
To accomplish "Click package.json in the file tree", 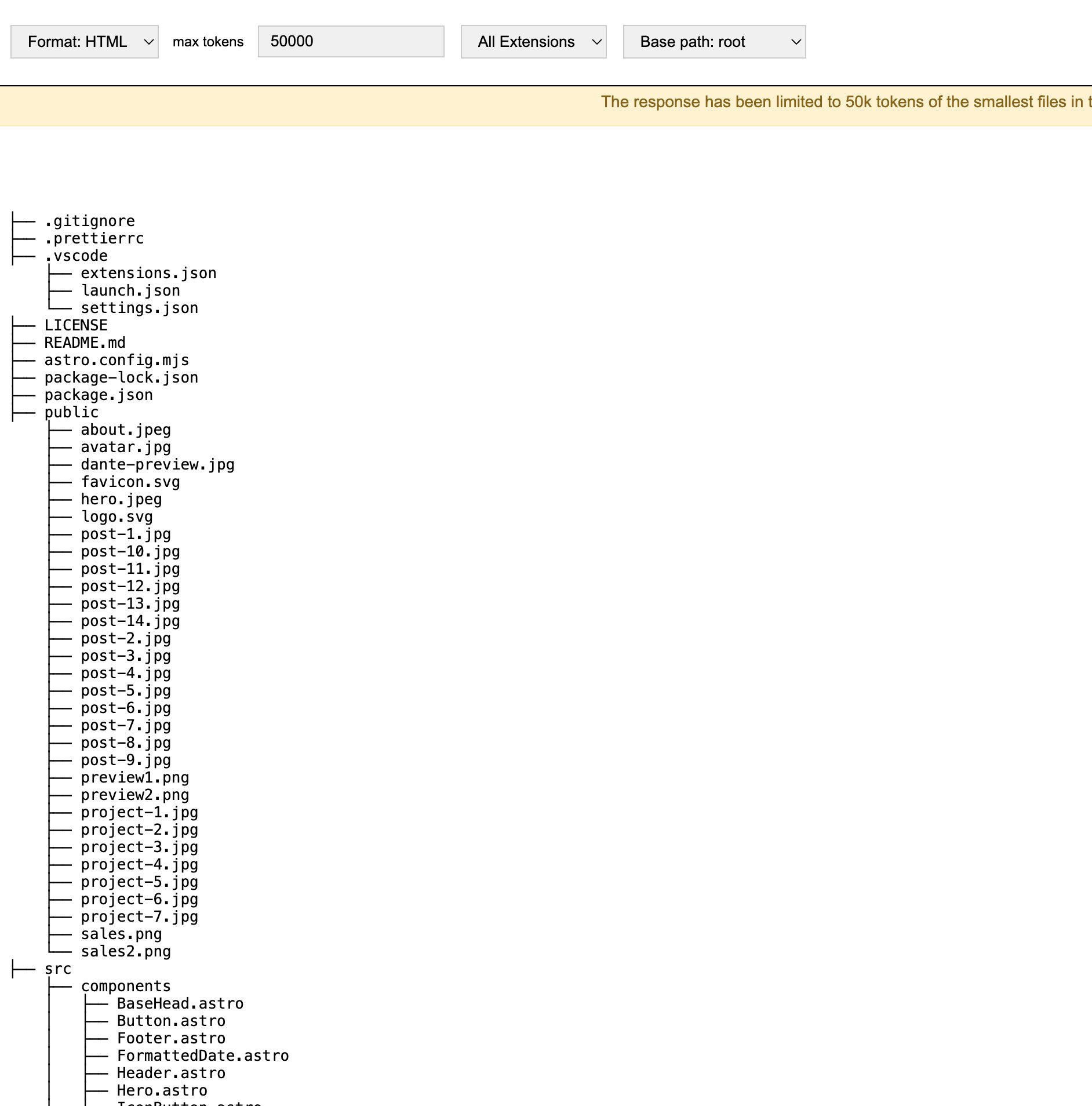I will pos(99,395).
